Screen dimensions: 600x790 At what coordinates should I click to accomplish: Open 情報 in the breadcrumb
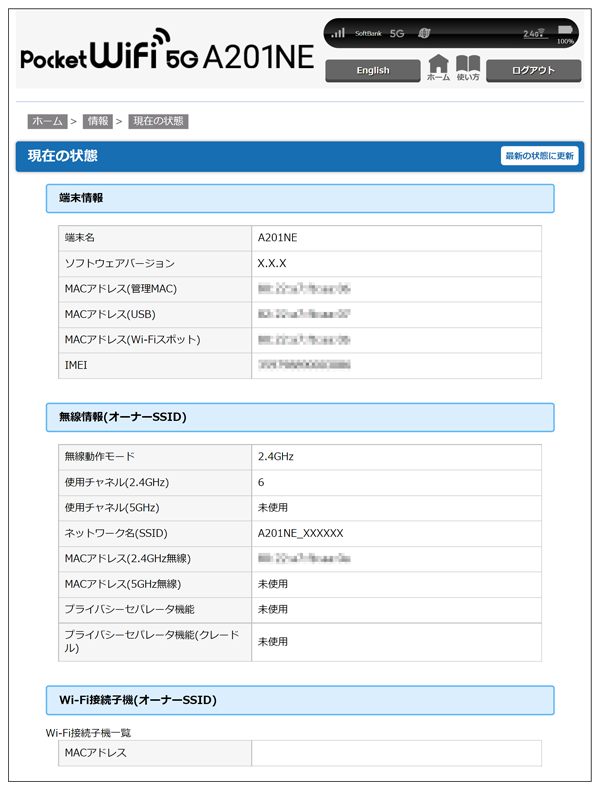point(98,121)
